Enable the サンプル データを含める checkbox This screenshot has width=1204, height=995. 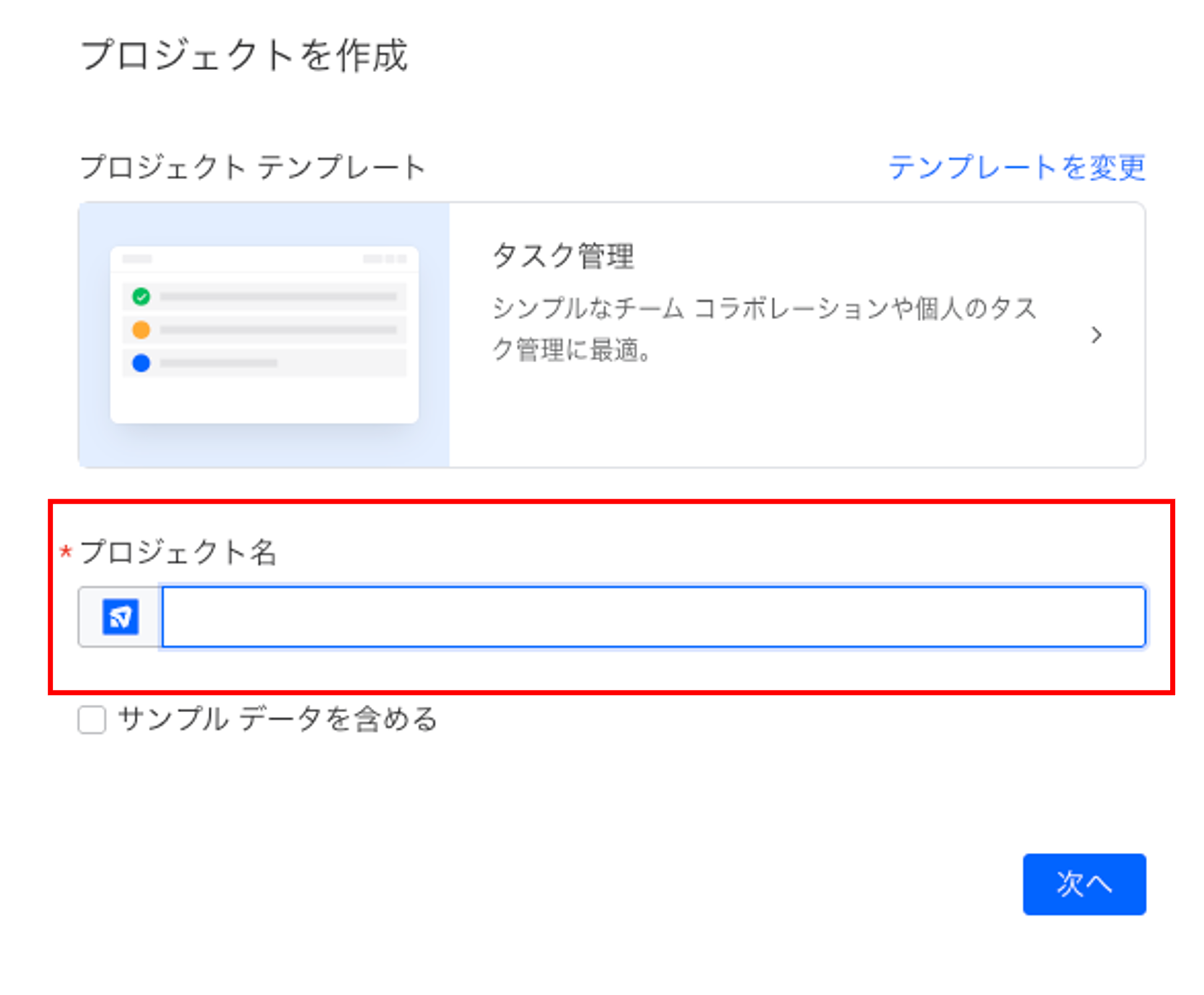[92, 719]
